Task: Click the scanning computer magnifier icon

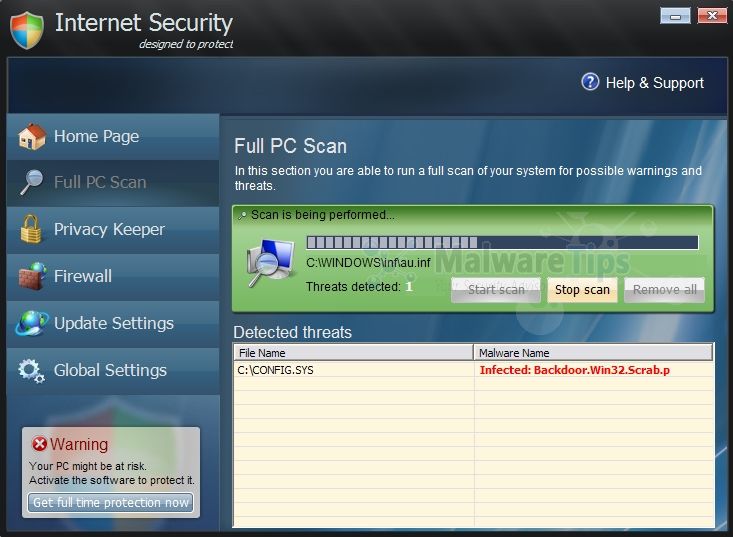Action: [270, 264]
